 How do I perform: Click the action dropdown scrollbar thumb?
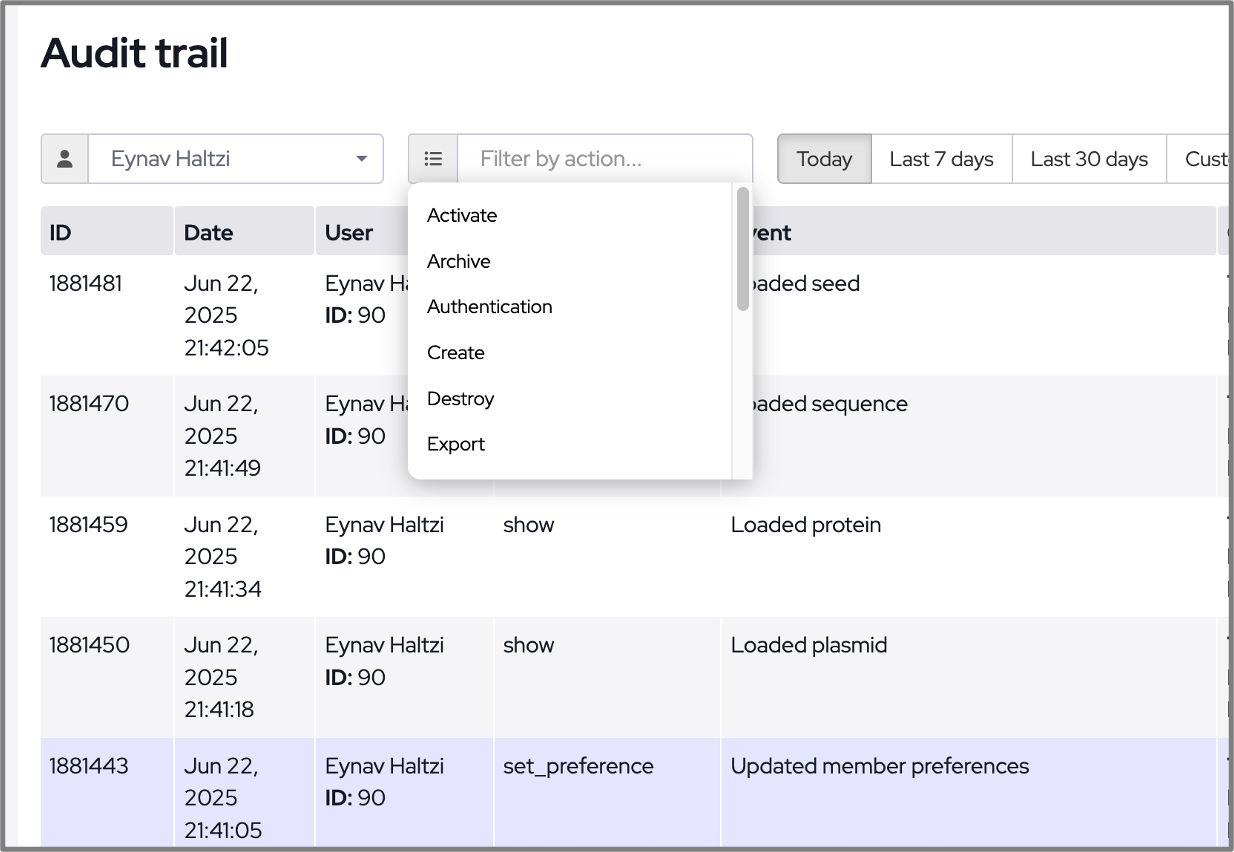click(x=743, y=248)
